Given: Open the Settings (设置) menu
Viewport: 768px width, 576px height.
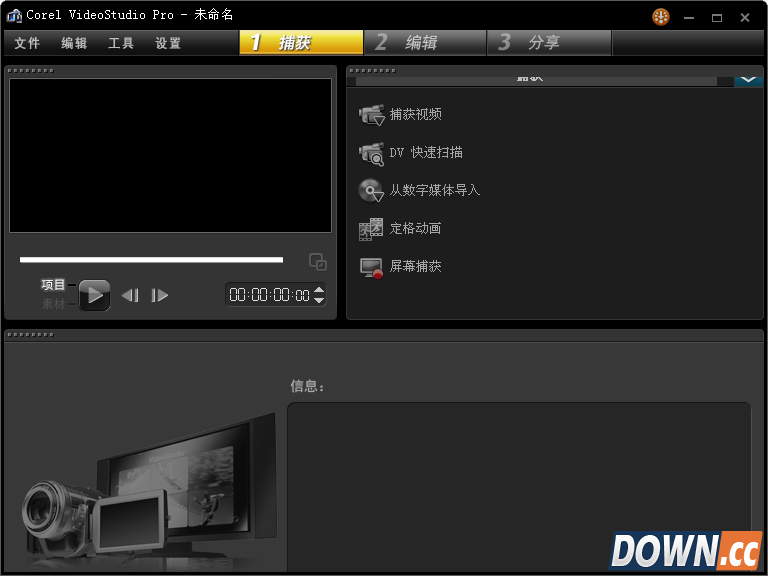Looking at the screenshot, I should [x=168, y=43].
